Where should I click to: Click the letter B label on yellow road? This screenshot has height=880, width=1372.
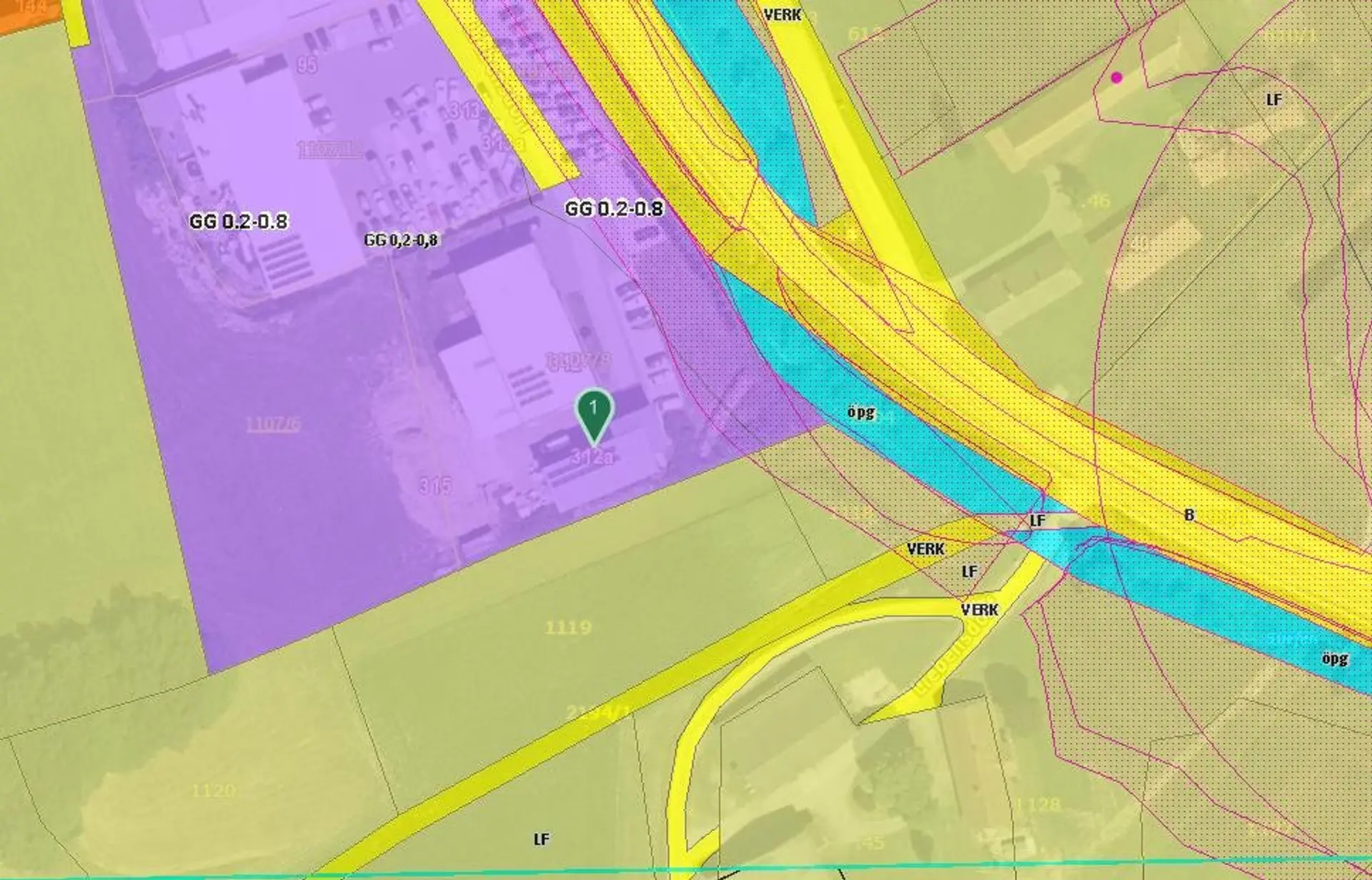tap(1189, 514)
